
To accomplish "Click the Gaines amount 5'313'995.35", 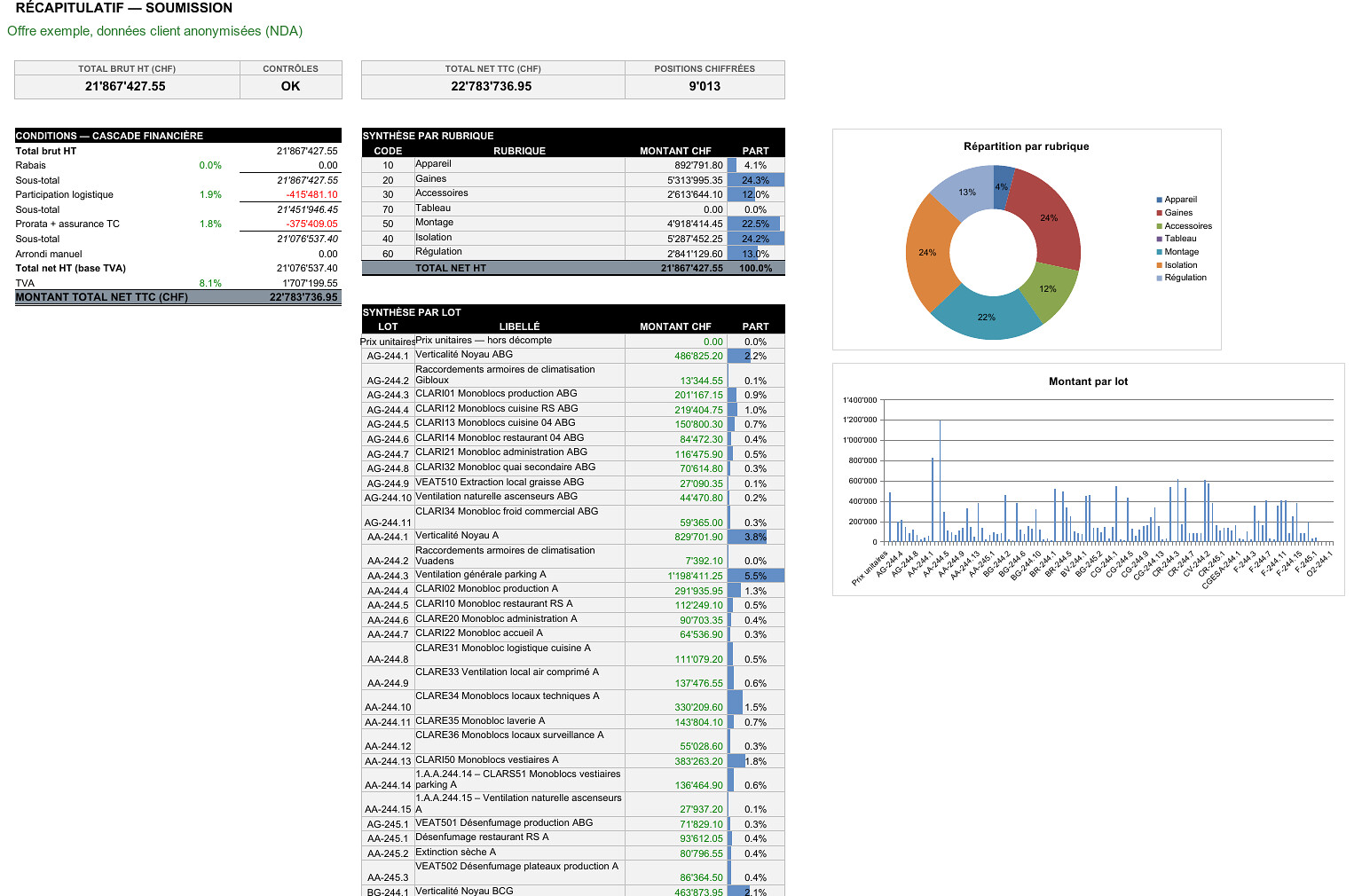I will click(x=695, y=180).
